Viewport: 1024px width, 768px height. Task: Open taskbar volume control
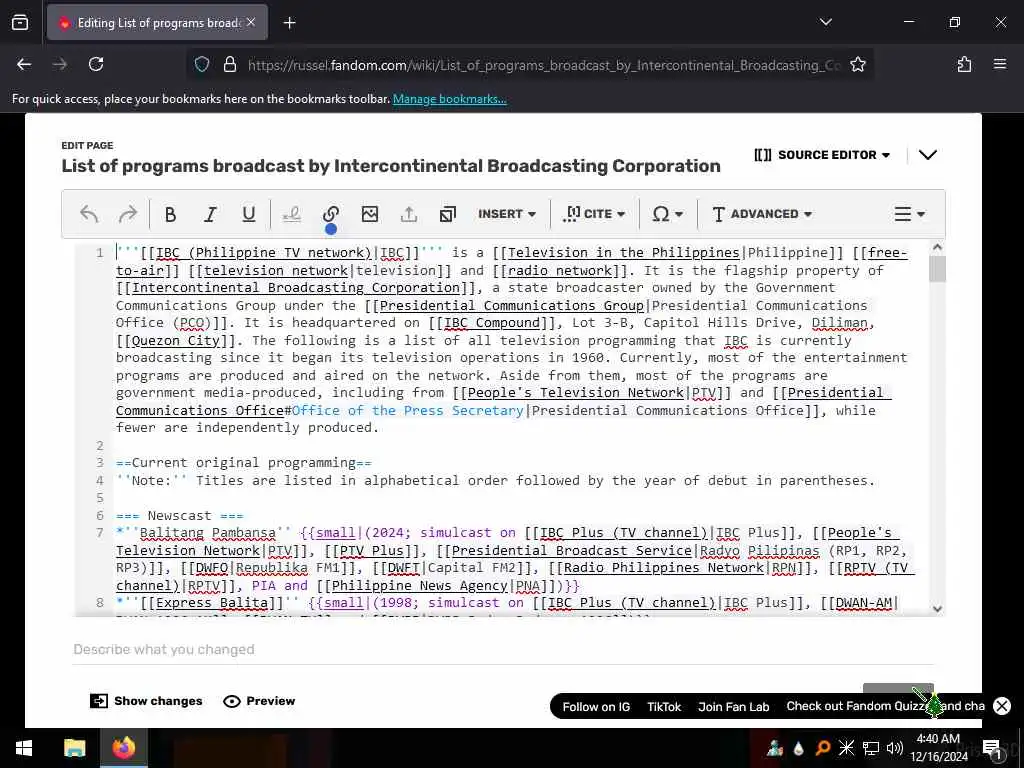coord(895,748)
